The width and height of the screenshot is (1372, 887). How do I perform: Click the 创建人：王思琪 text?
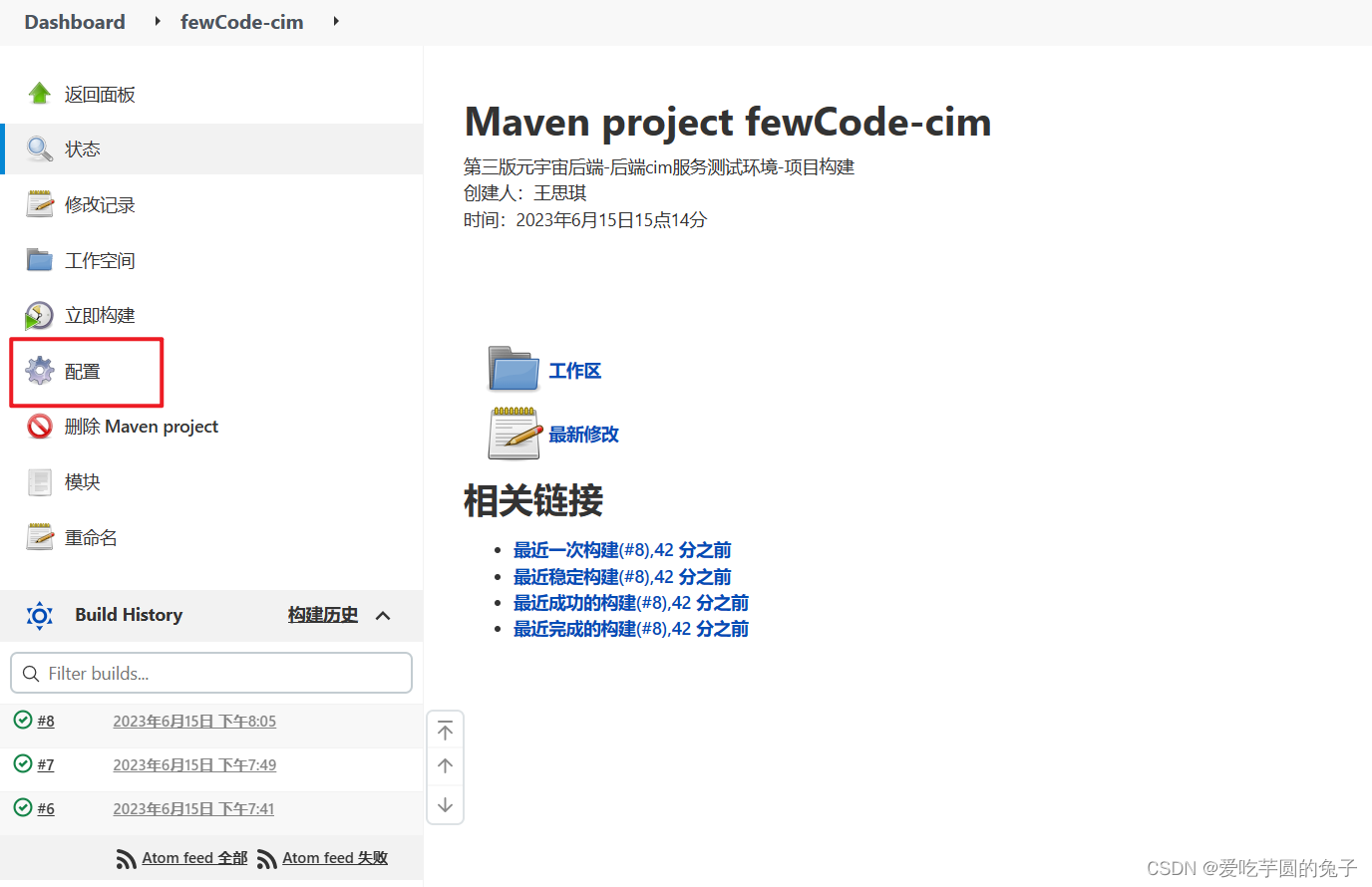tap(525, 193)
